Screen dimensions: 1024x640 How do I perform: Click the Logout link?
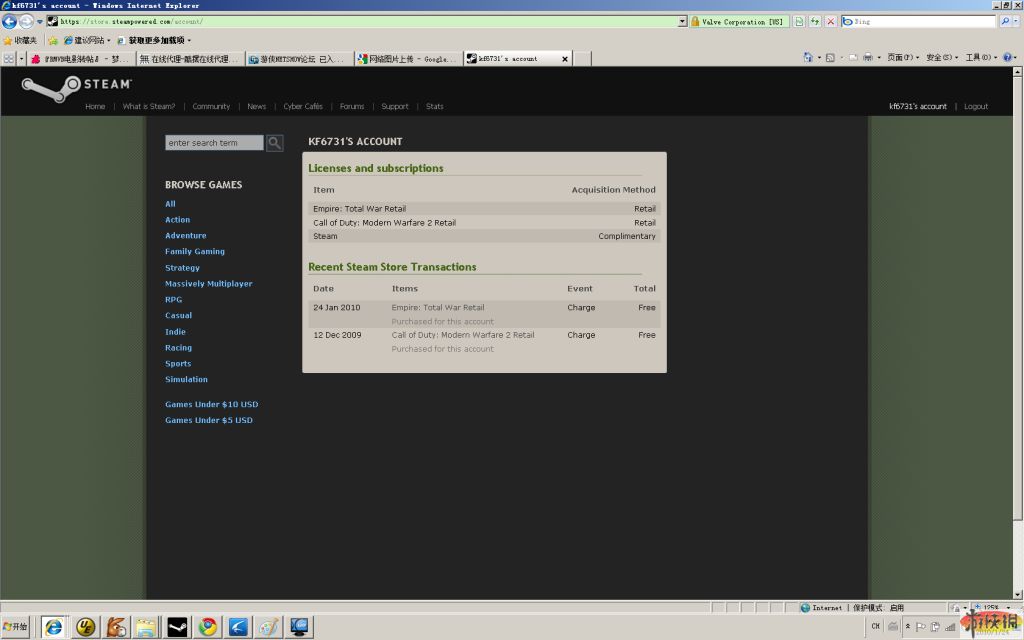coord(976,106)
